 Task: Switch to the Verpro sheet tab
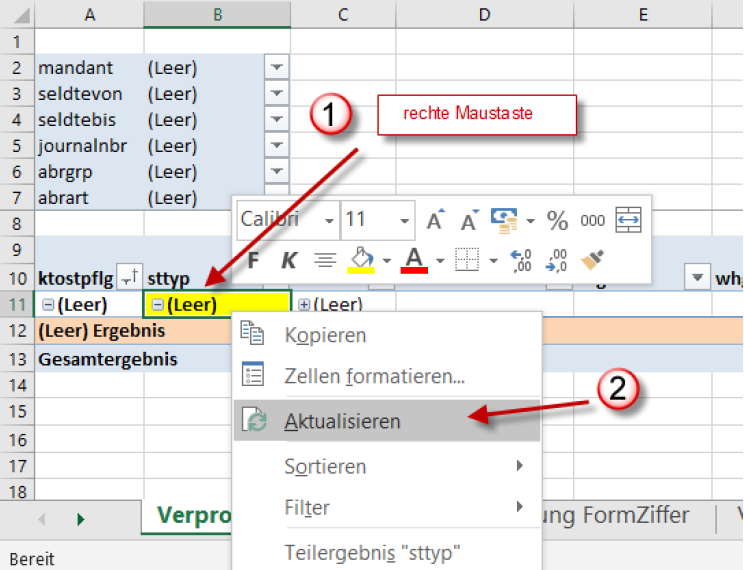click(x=187, y=516)
